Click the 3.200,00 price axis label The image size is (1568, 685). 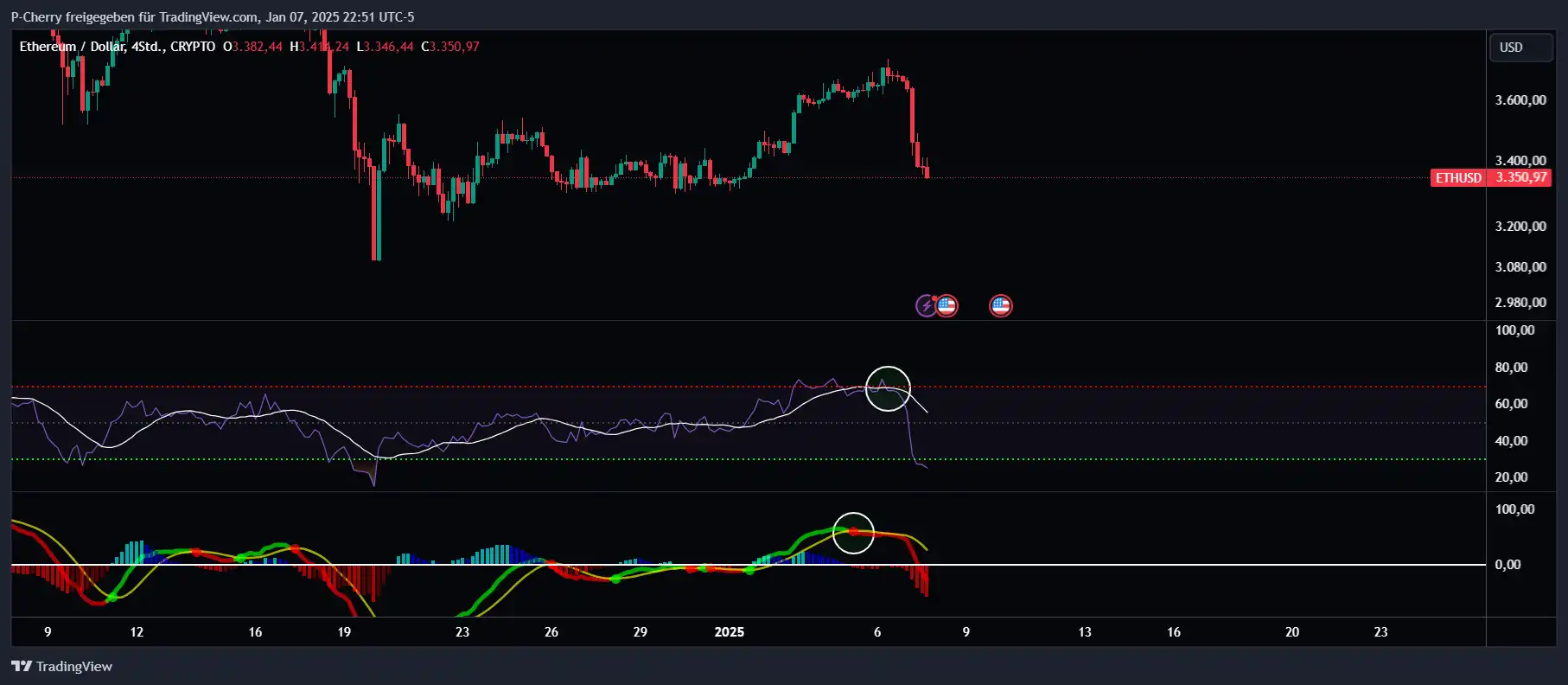(1520, 227)
